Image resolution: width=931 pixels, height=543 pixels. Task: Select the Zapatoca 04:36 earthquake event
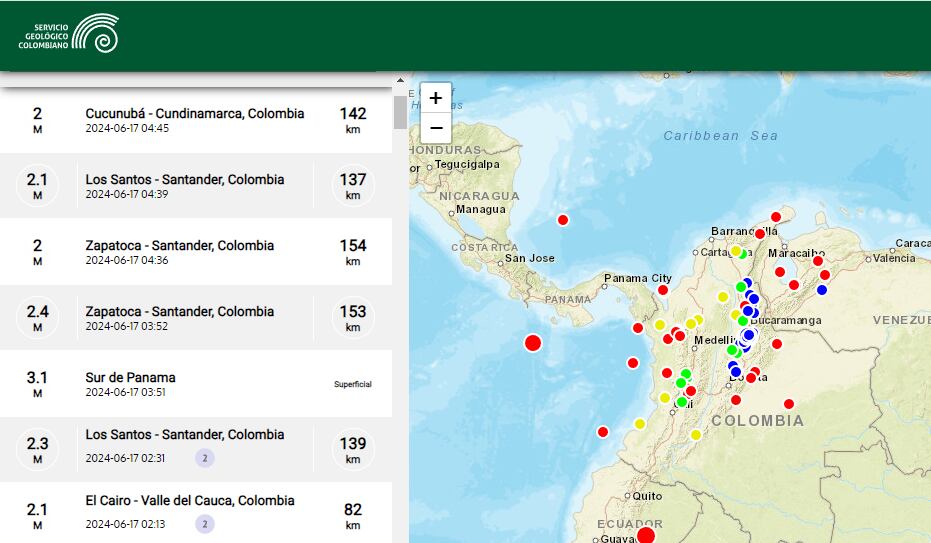[x=196, y=252]
